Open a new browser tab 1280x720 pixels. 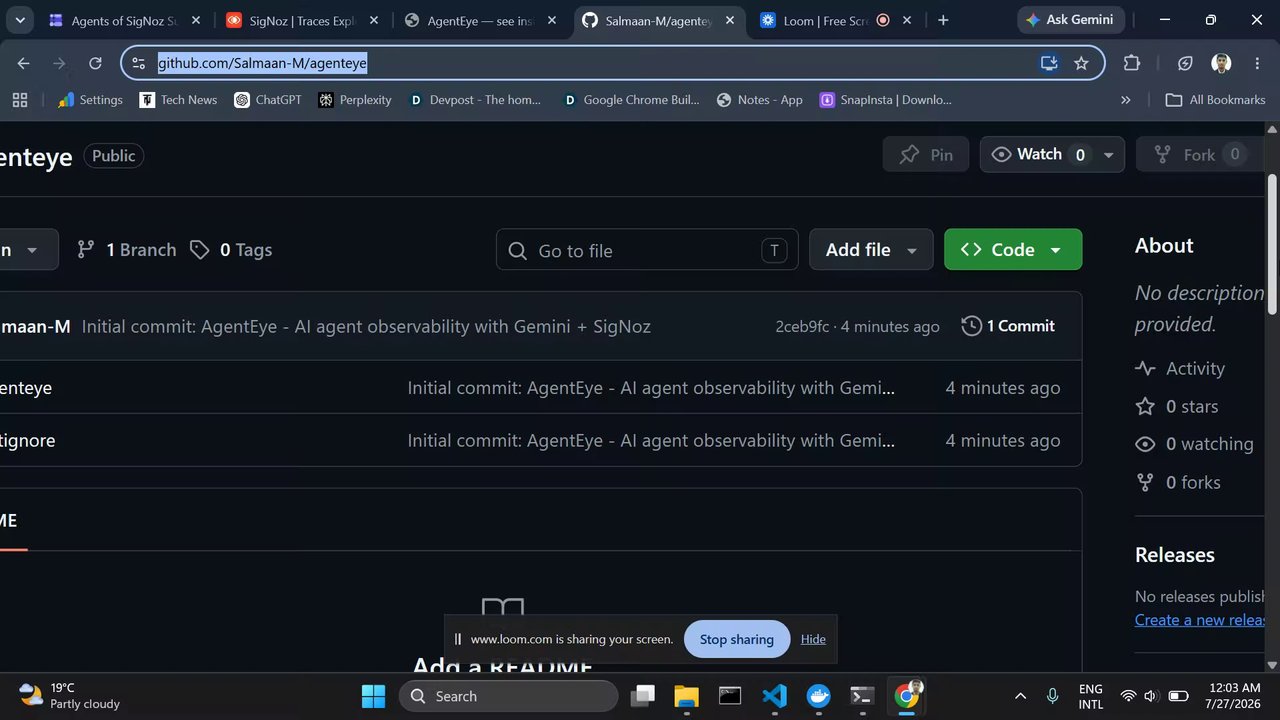click(943, 20)
